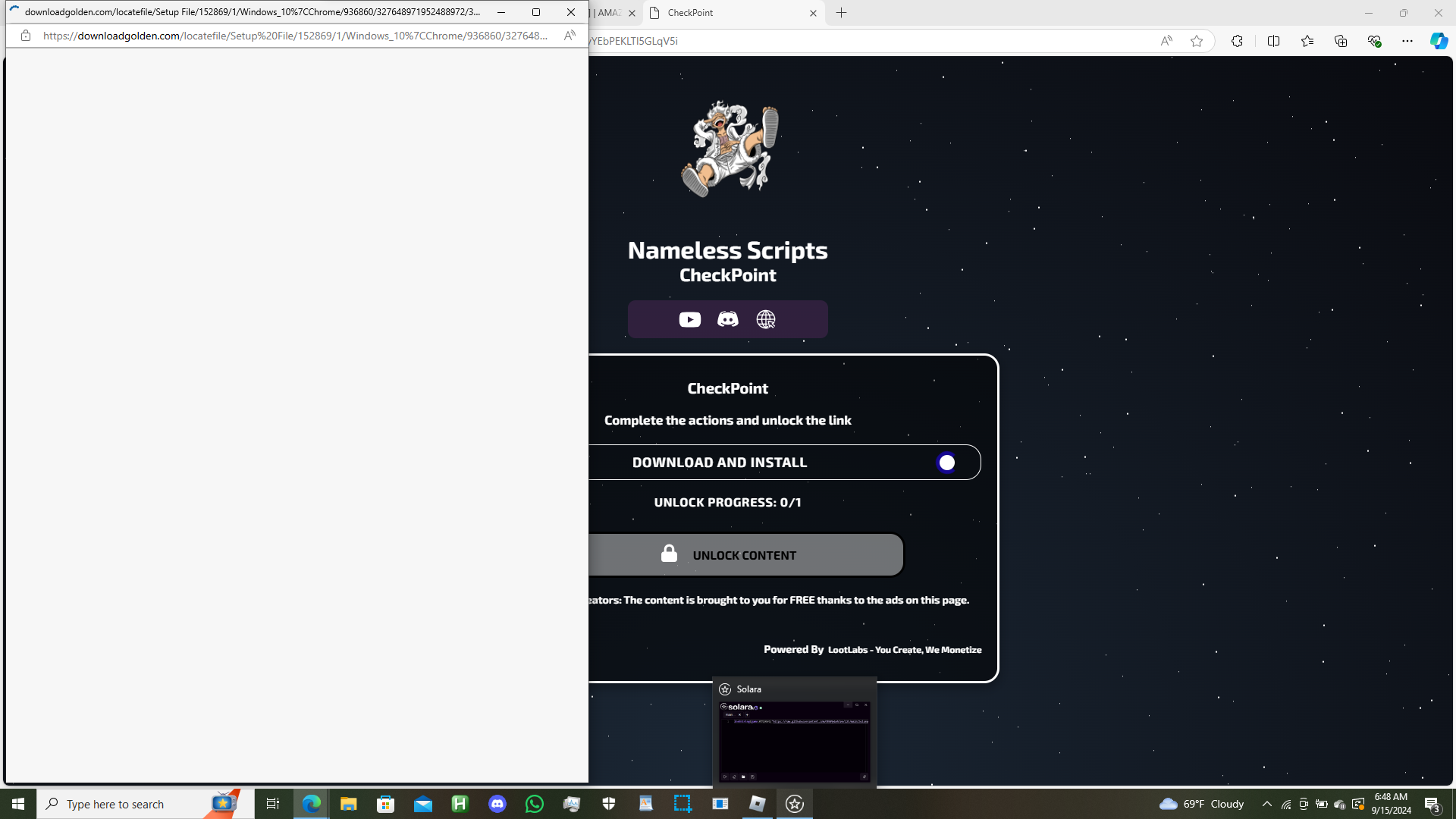Click the Solara window preview thumbnail
The width and height of the screenshot is (1456, 819).
[x=794, y=741]
